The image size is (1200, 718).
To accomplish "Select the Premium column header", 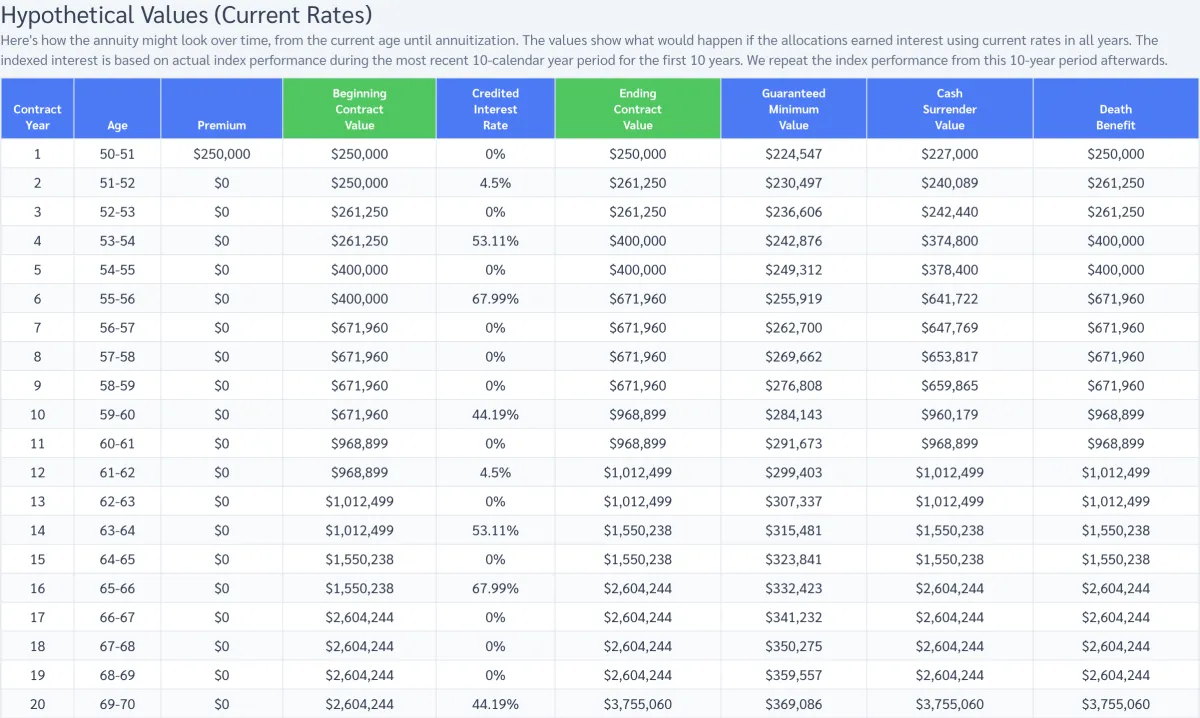I will [222, 126].
